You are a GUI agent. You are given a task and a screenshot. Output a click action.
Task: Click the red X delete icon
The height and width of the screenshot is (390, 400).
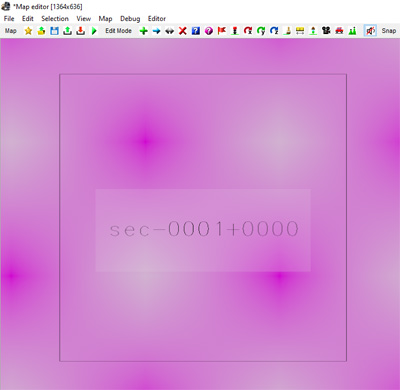182,31
